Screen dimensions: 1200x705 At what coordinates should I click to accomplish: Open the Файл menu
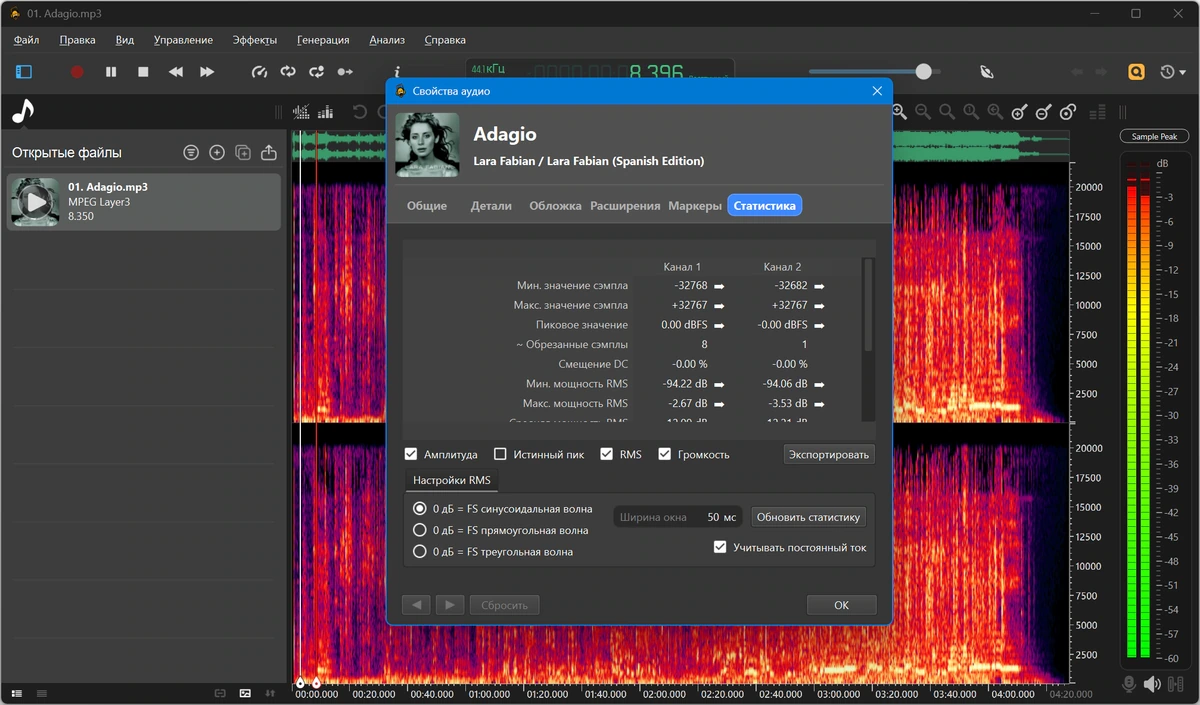pyautogui.click(x=27, y=40)
